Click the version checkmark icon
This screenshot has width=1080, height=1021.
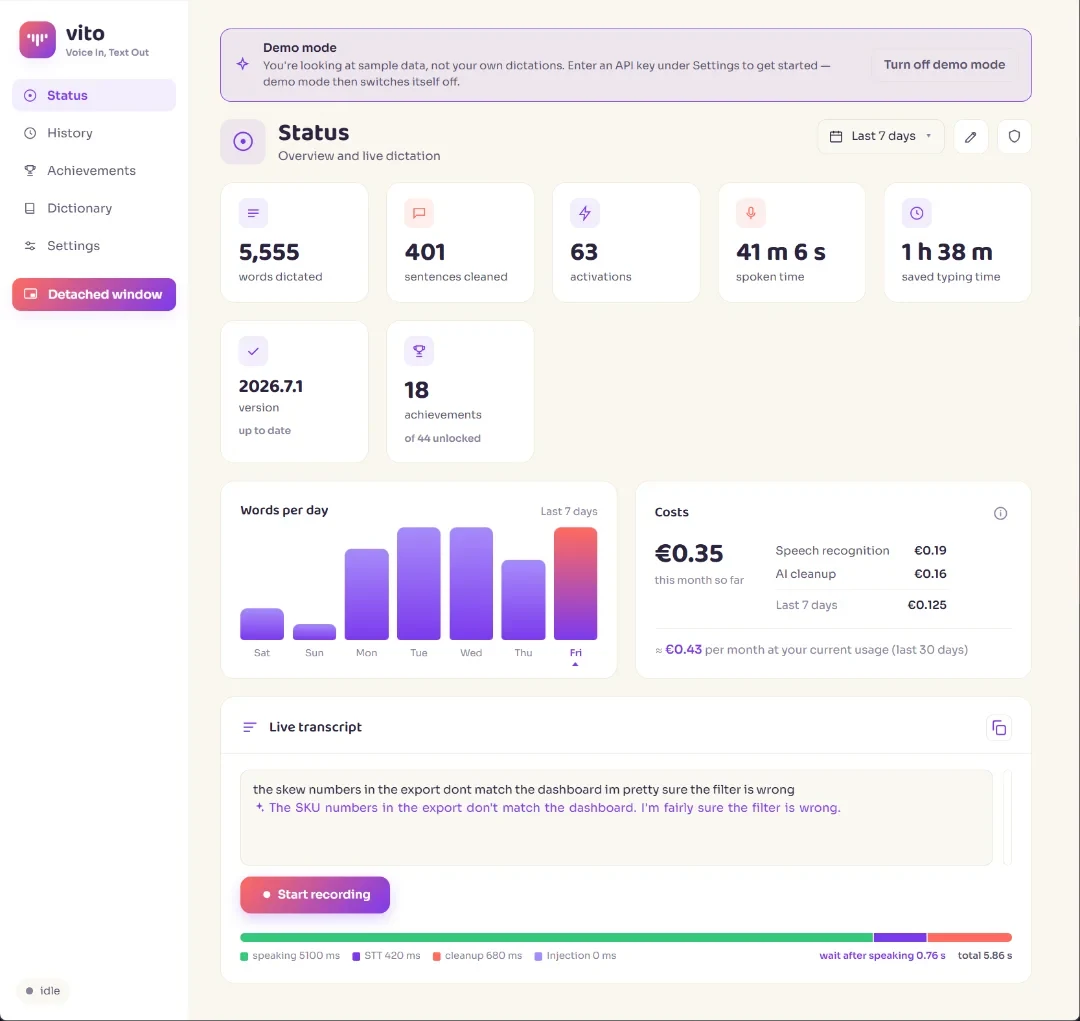(x=253, y=351)
